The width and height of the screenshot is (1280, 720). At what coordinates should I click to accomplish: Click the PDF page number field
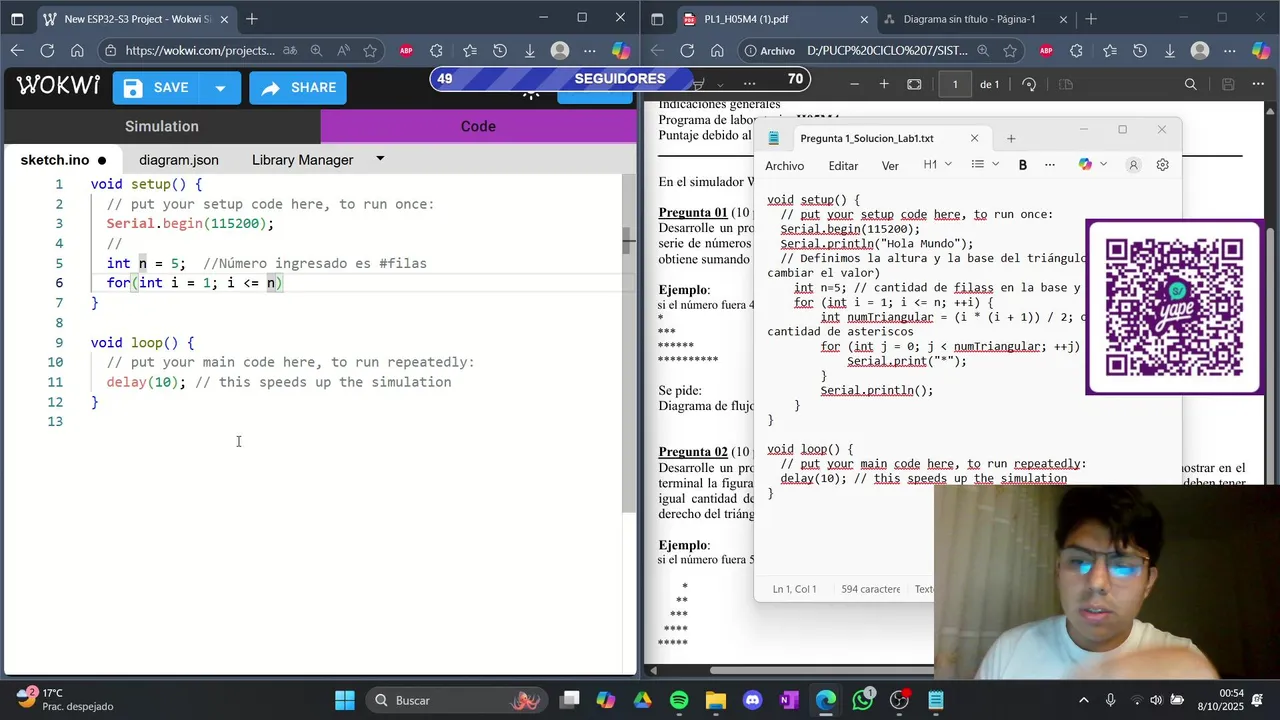[955, 85]
